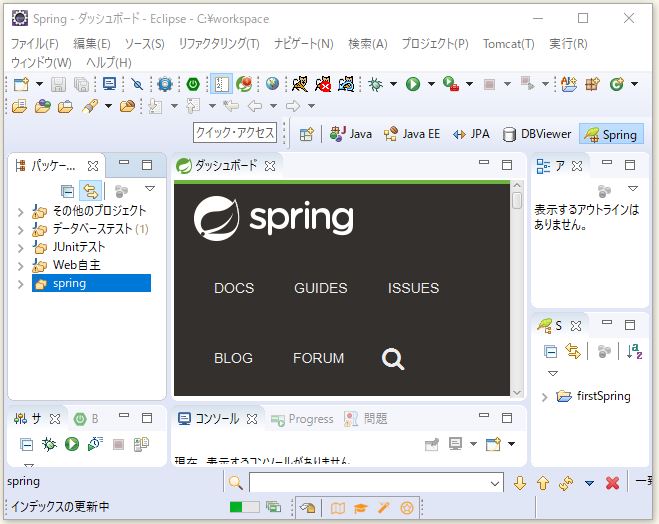Open ISSUES link on Spring dashboard
659x524 pixels.
click(413, 288)
